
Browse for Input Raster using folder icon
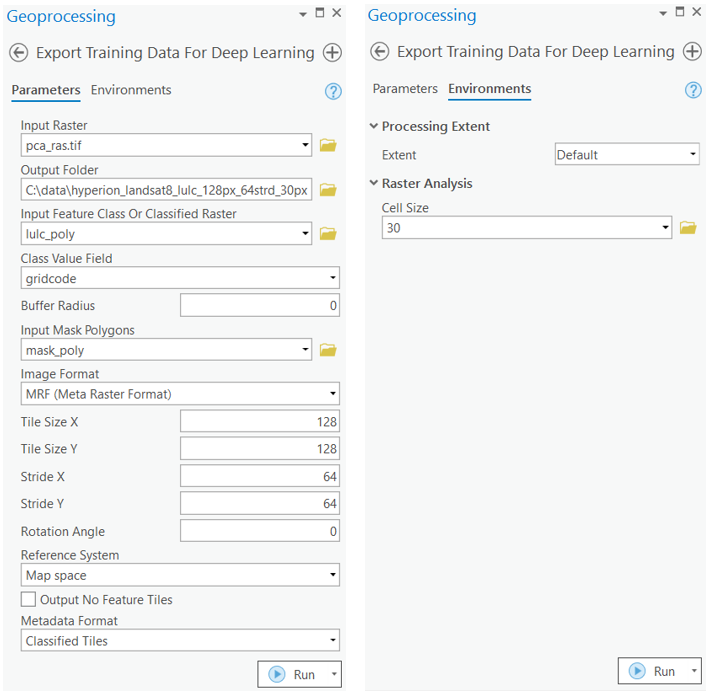coord(328,146)
